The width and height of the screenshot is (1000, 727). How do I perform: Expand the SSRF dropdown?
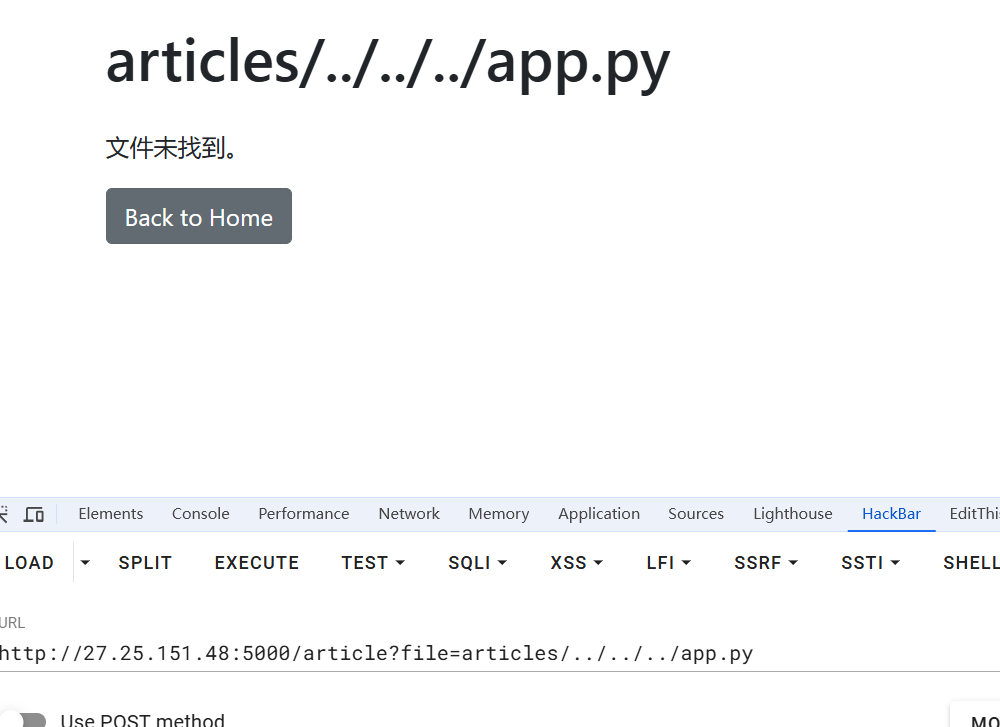pyautogui.click(x=765, y=563)
